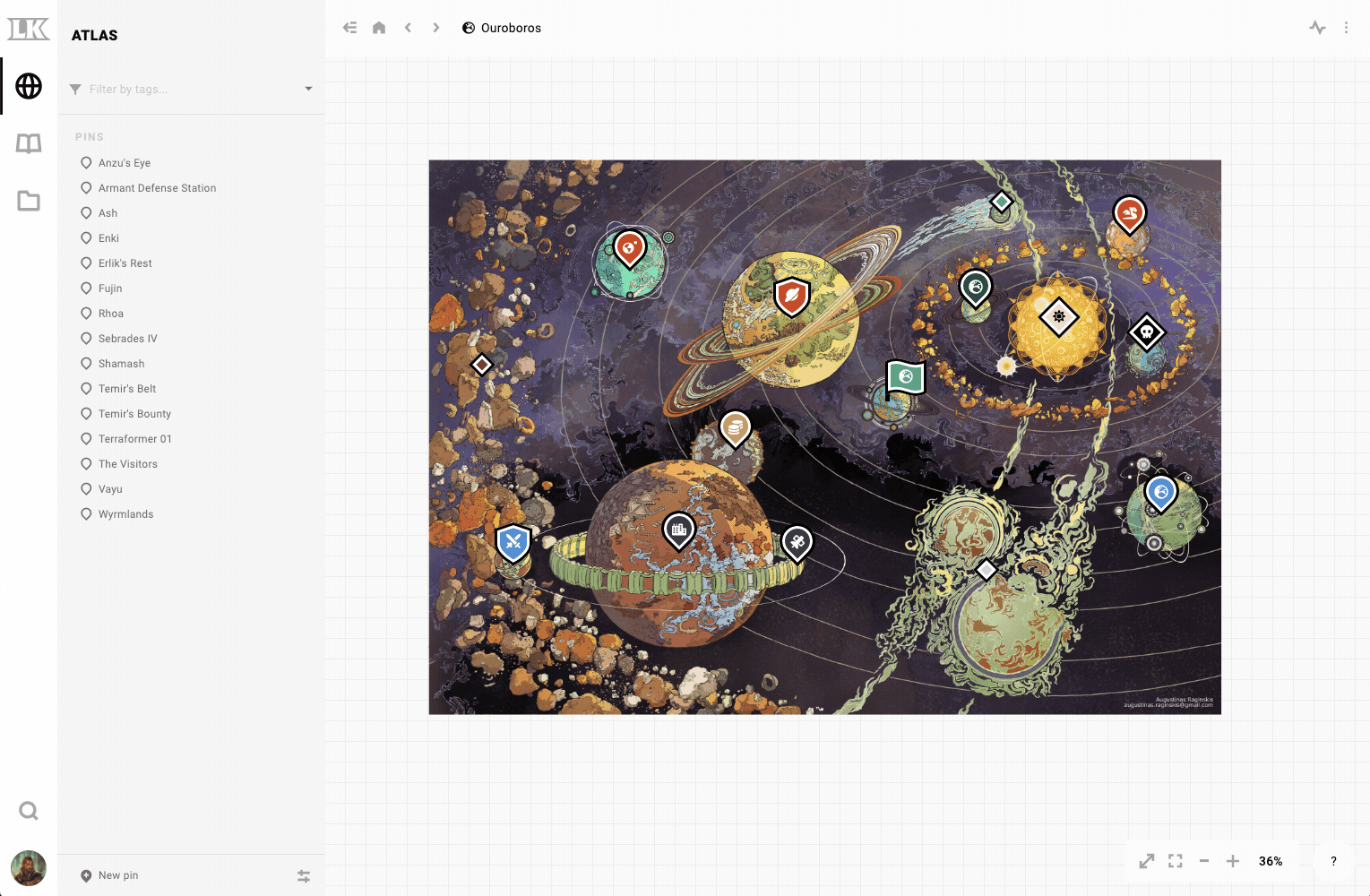Open the Ouroboros map title
Viewport: 1370px width, 896px height.
(x=502, y=28)
